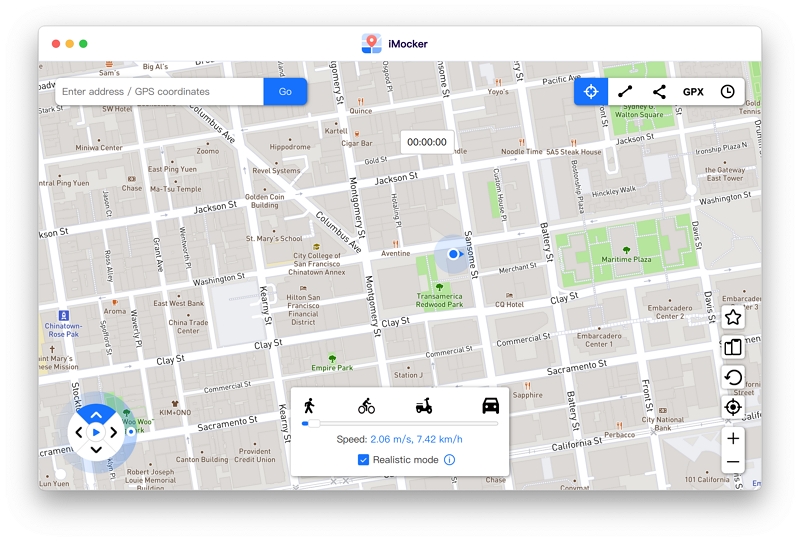This screenshot has height=541, width=800.
Task: Click the Go search button
Action: (x=285, y=92)
